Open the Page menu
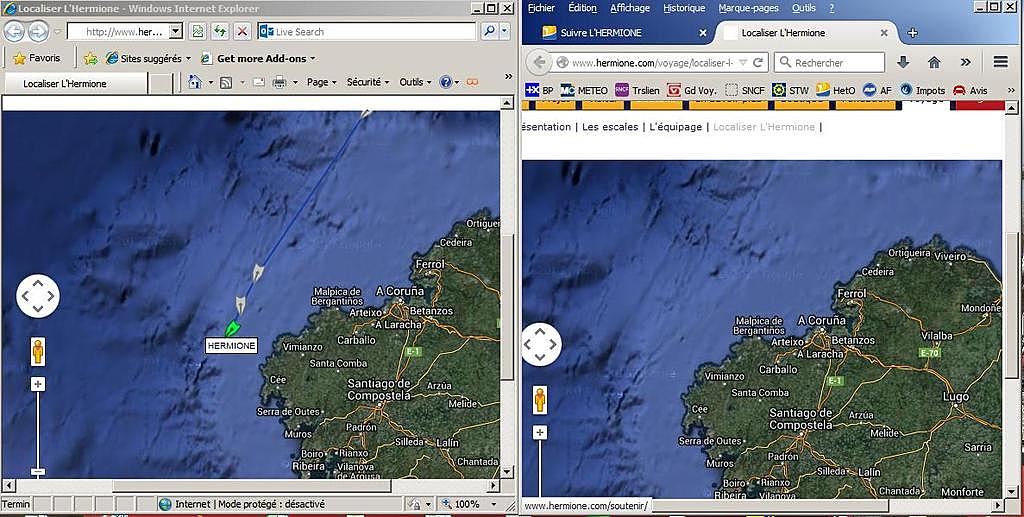1024x517 pixels. coord(321,82)
